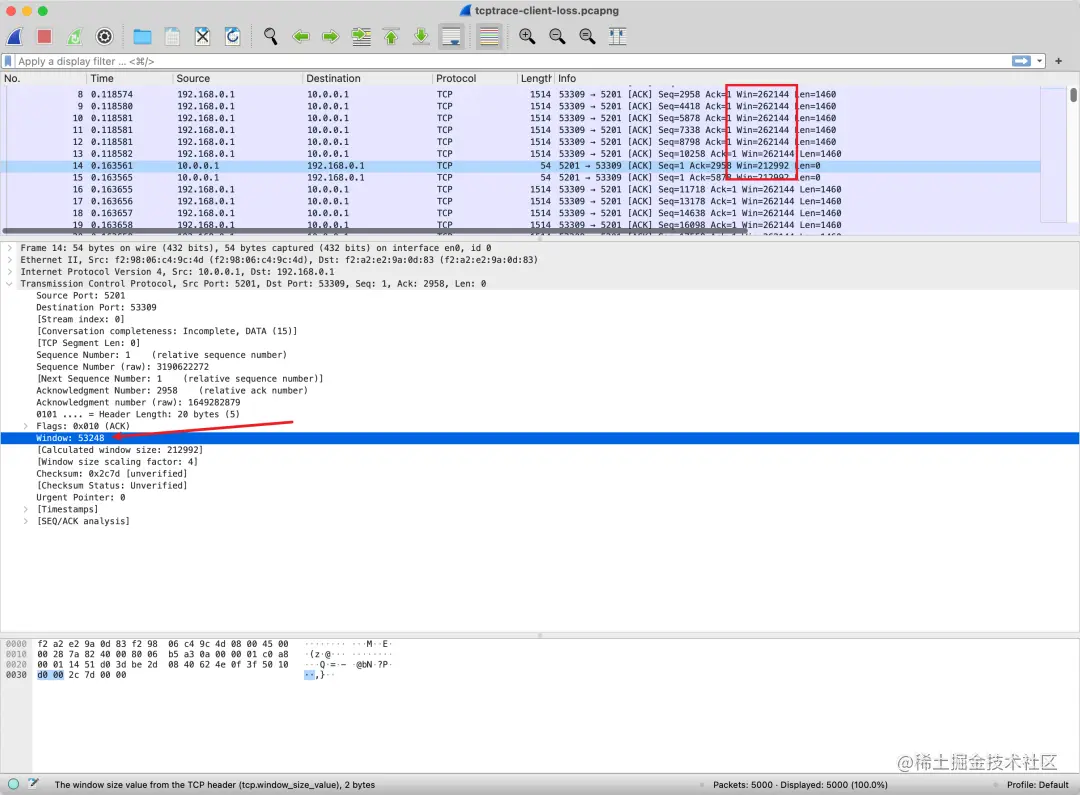The image size is (1080, 795).
Task: Select packet 13 with Seq=10258
Action: pyautogui.click(x=521, y=154)
